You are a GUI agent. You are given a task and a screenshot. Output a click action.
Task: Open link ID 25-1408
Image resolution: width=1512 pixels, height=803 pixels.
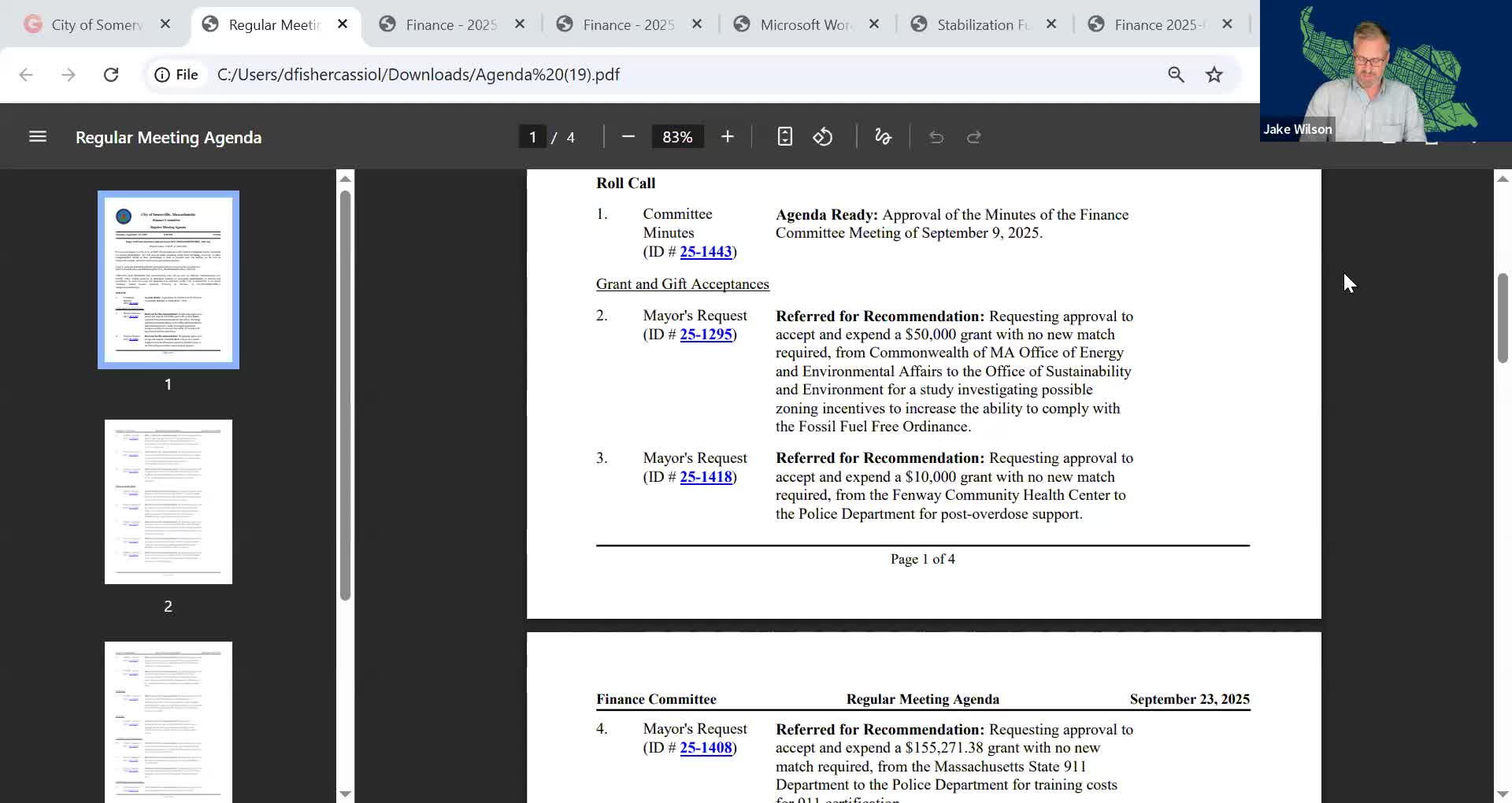(706, 748)
